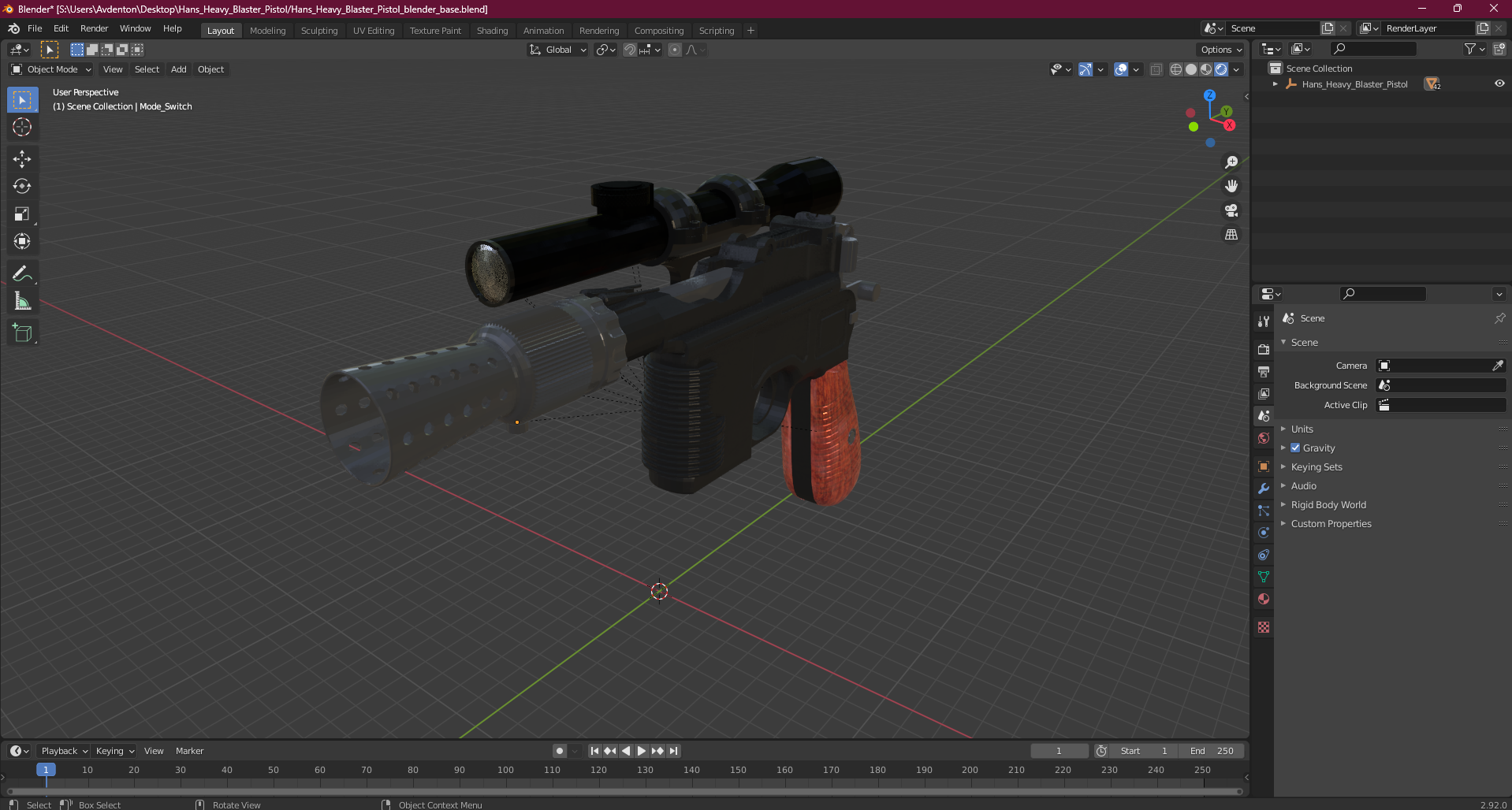Open the Render menu

click(x=94, y=28)
